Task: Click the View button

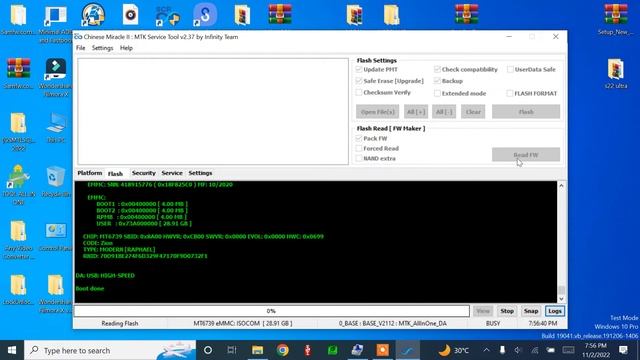Action: (483, 311)
